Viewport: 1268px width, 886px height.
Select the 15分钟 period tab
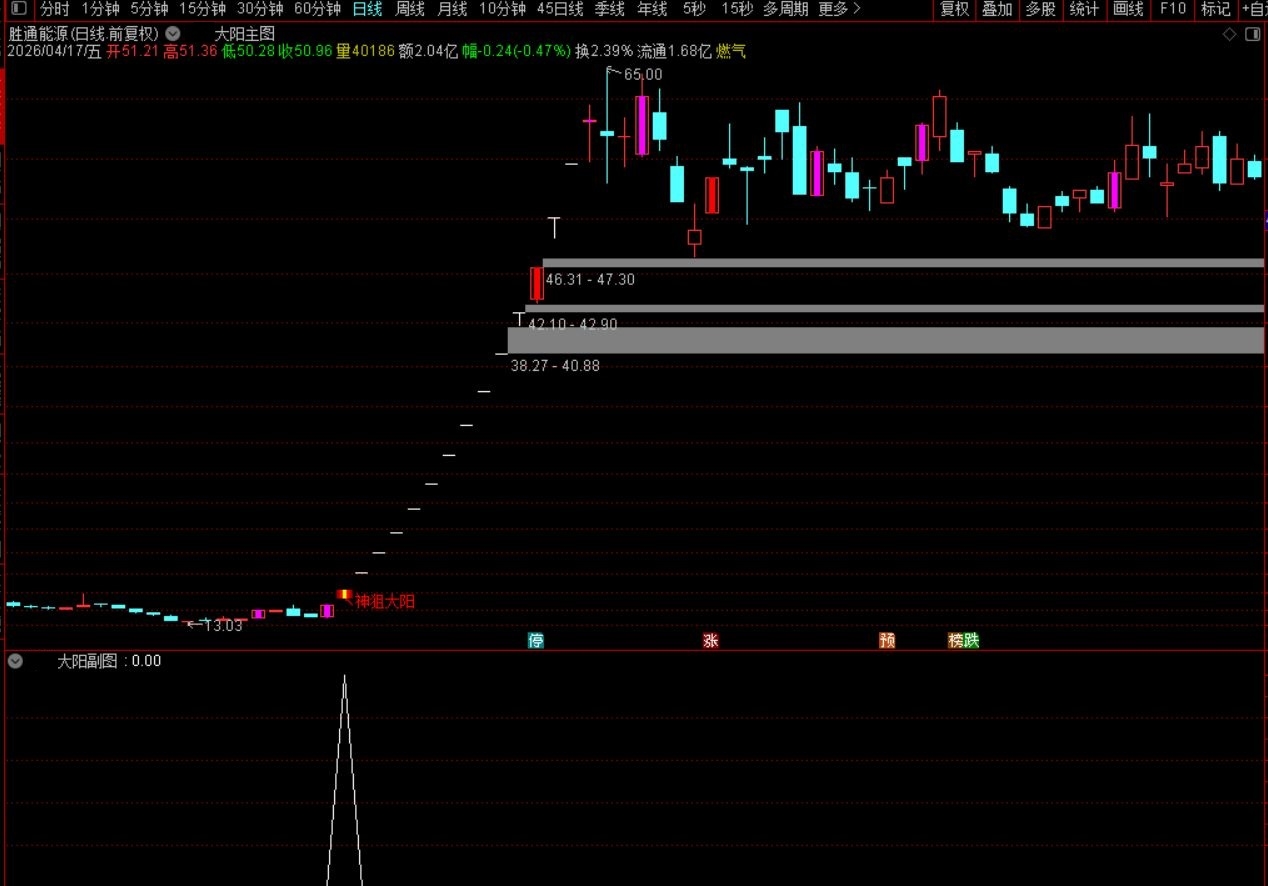[203, 9]
